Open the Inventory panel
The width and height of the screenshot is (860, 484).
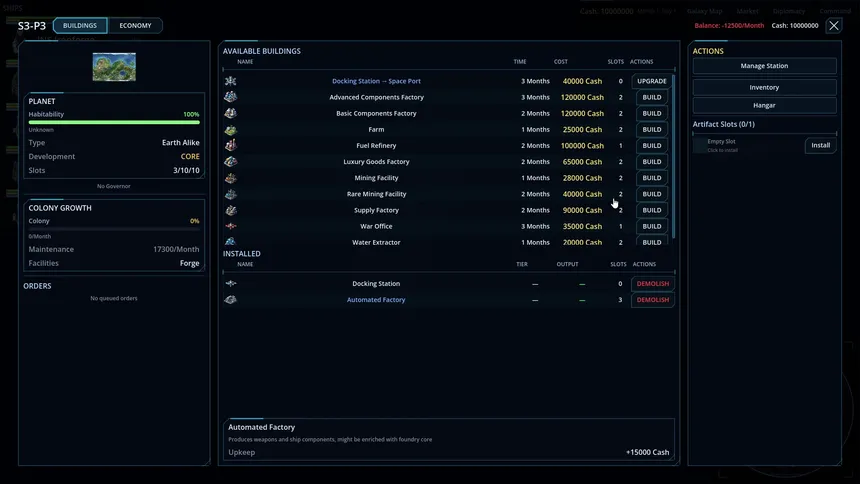point(764,87)
